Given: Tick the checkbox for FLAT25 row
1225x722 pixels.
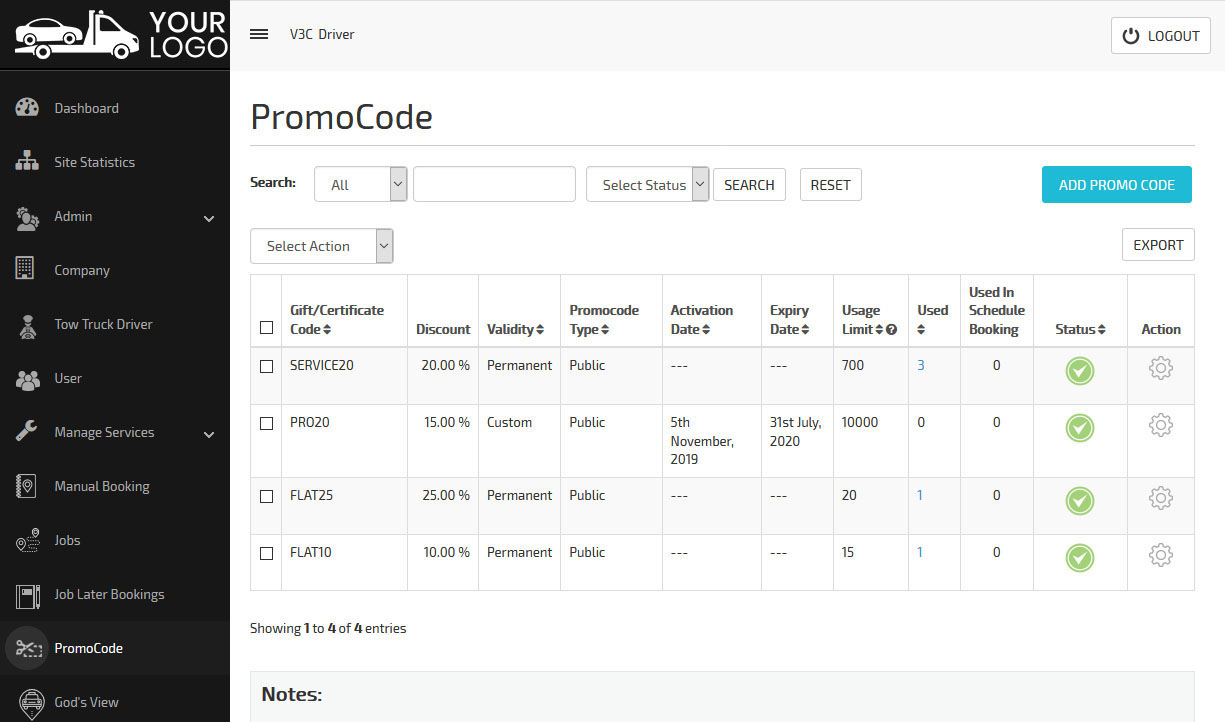Looking at the screenshot, I should coord(266,496).
